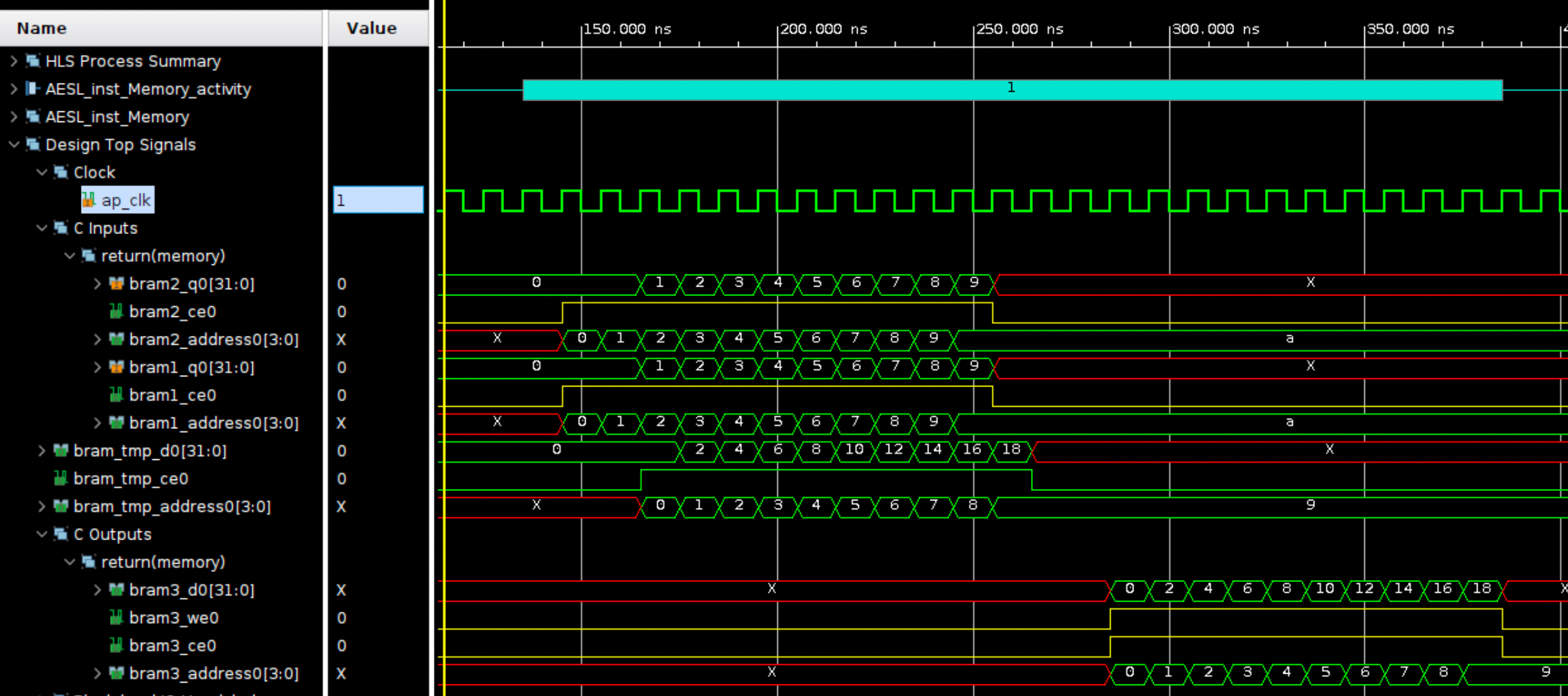The image size is (1568, 696).
Task: Select the bram1_q0[31:0] signal name
Action: (x=192, y=367)
